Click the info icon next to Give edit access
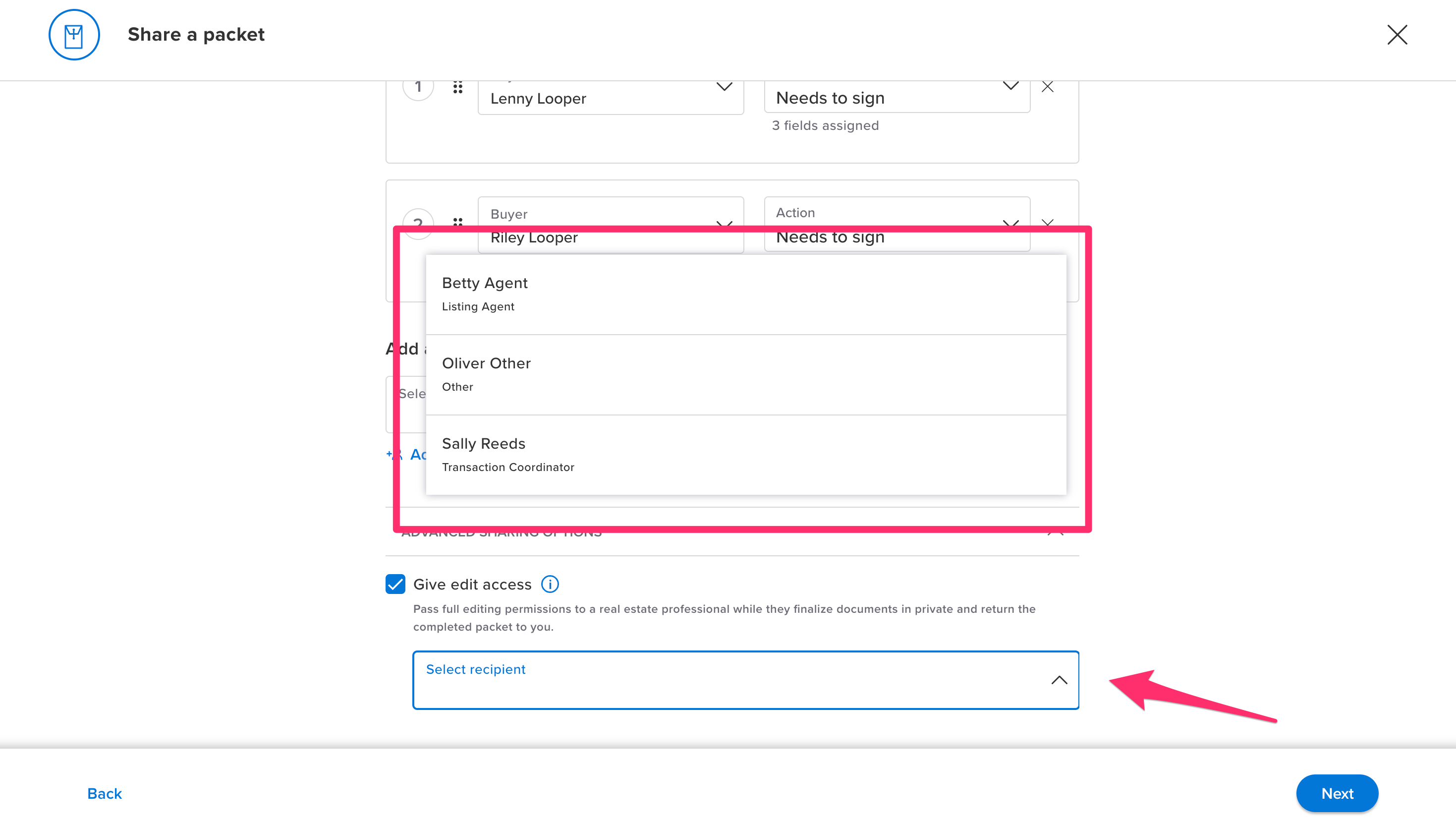Viewport: 1456px width, 825px height. click(549, 584)
